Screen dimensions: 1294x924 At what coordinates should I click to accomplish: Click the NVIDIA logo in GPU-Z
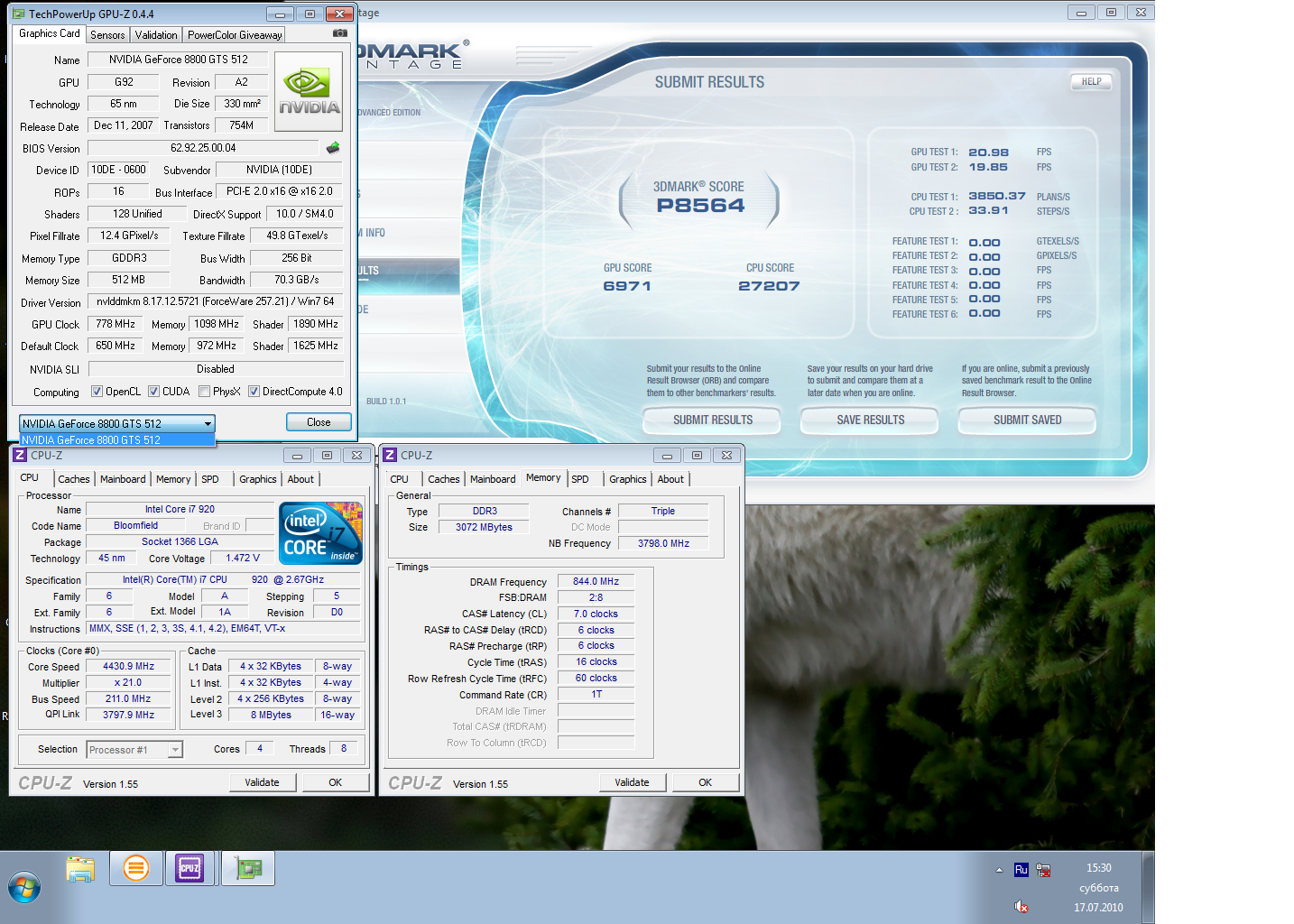(309, 92)
